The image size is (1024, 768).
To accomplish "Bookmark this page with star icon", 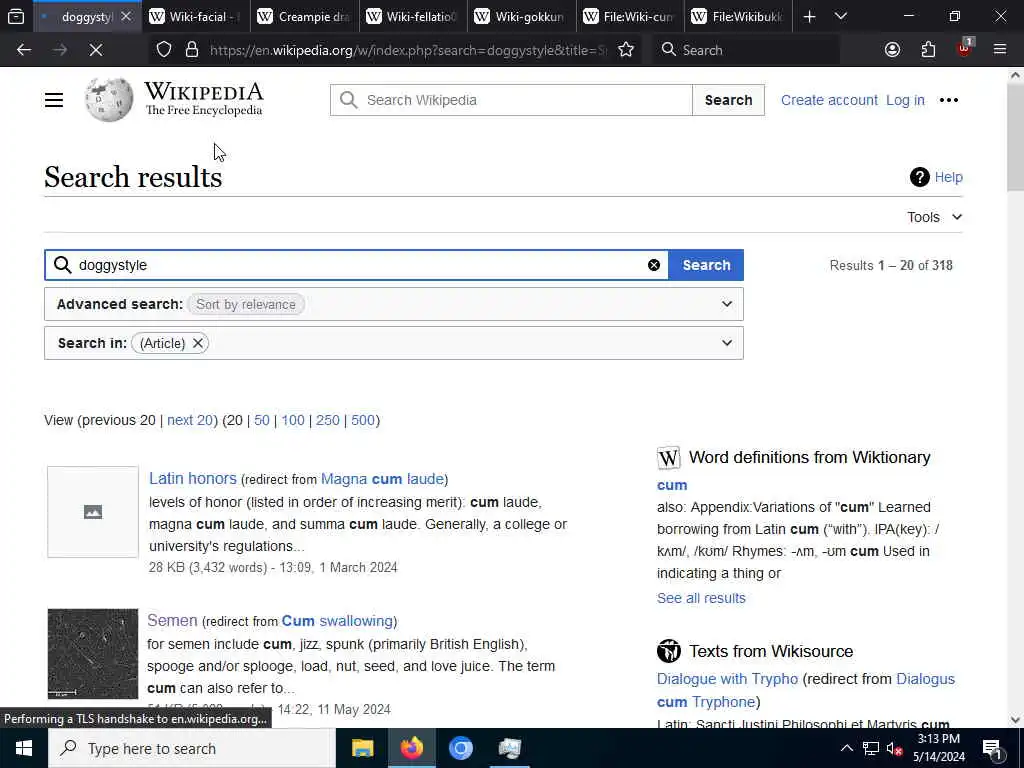I will pos(626,50).
